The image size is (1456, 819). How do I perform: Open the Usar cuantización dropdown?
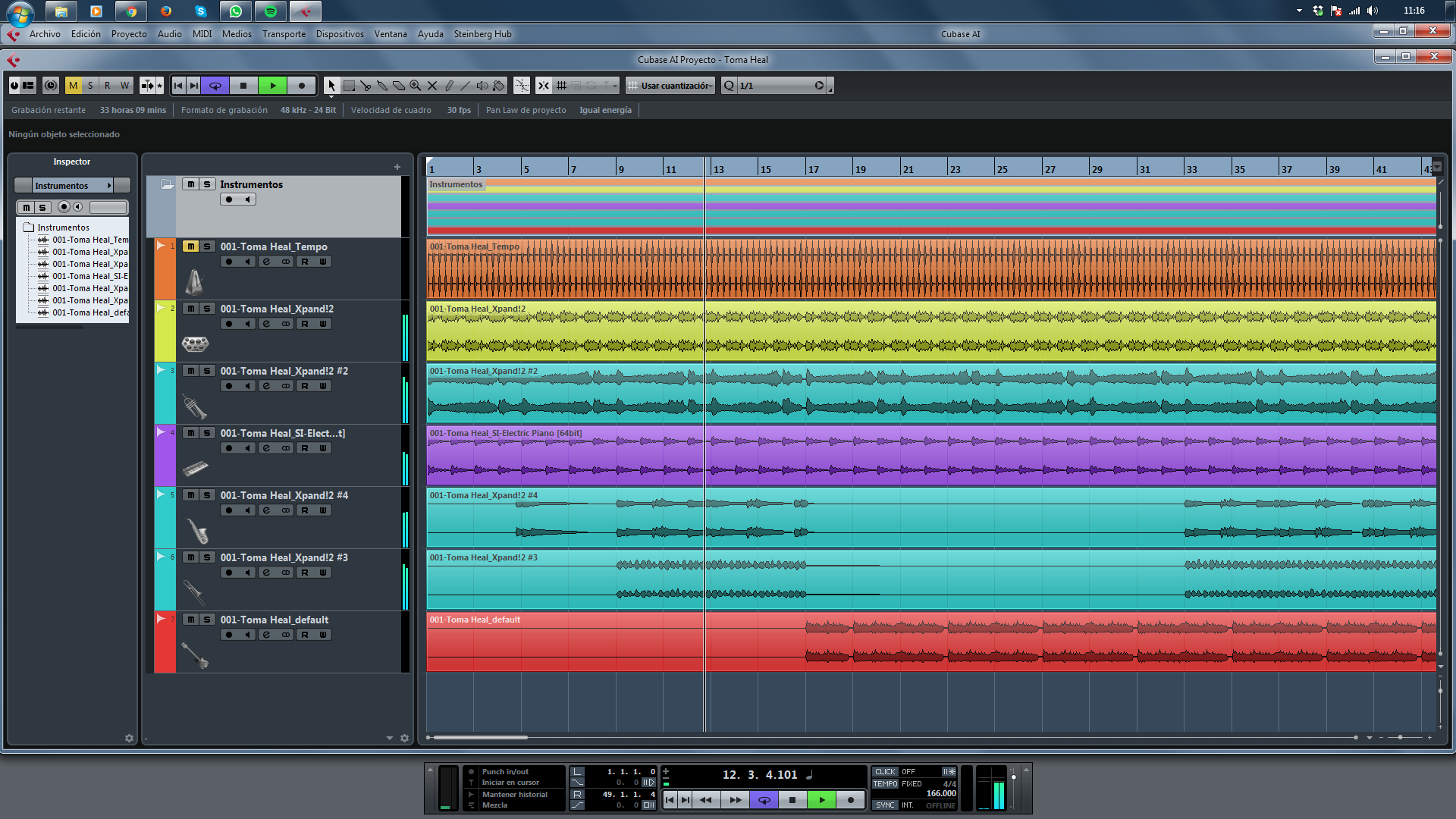675,86
